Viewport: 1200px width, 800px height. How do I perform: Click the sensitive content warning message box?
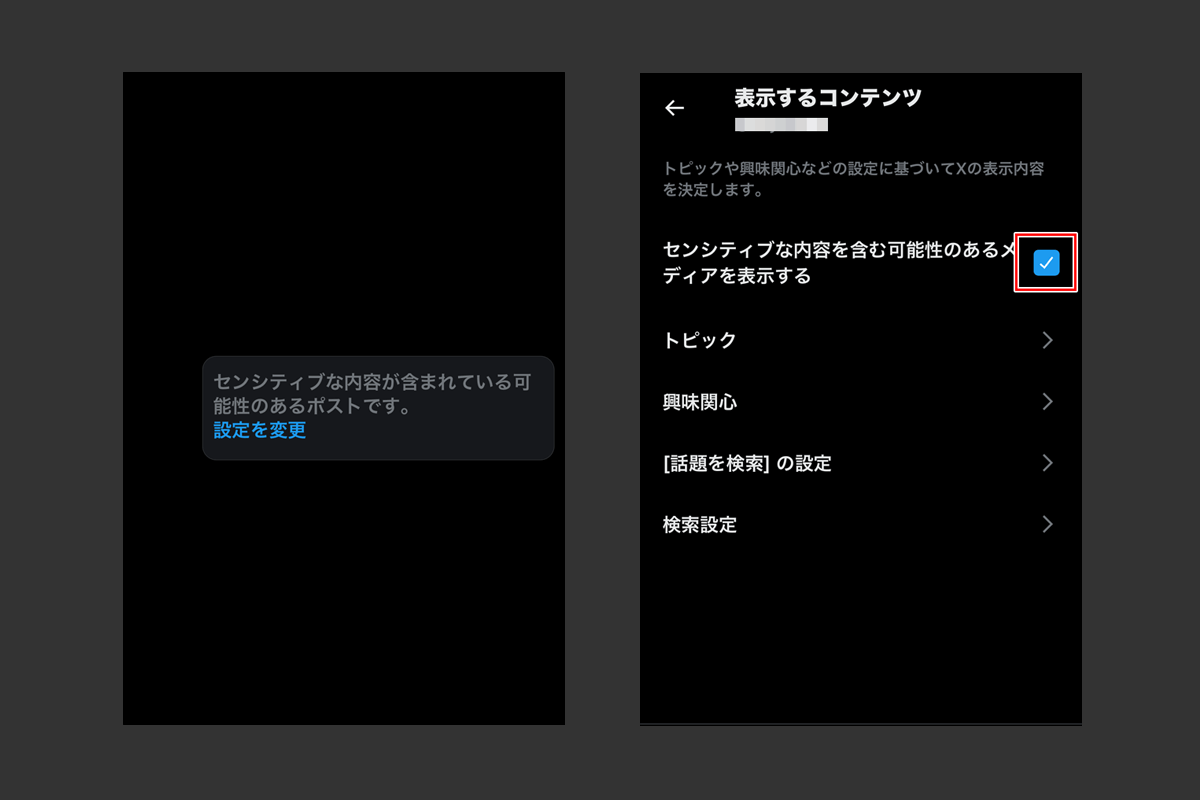click(x=378, y=407)
